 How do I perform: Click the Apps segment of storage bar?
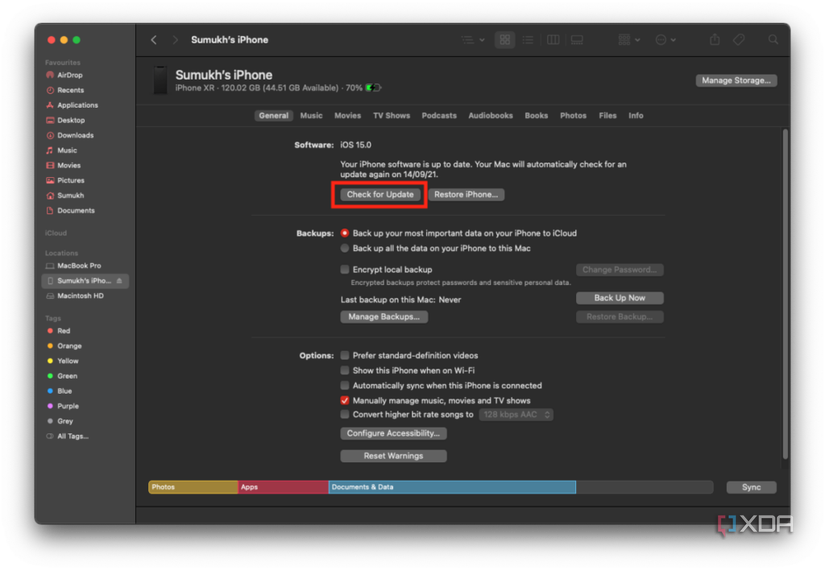[283, 487]
